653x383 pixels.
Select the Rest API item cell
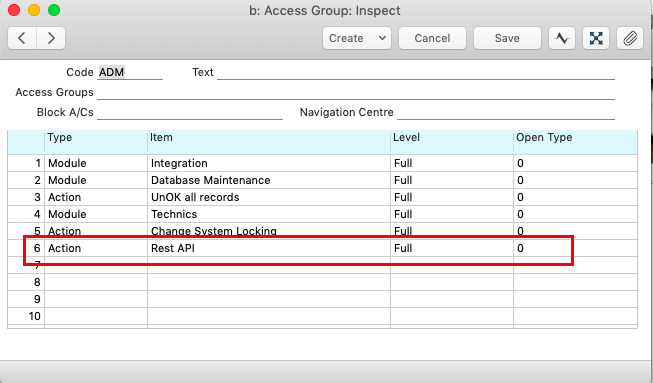269,248
